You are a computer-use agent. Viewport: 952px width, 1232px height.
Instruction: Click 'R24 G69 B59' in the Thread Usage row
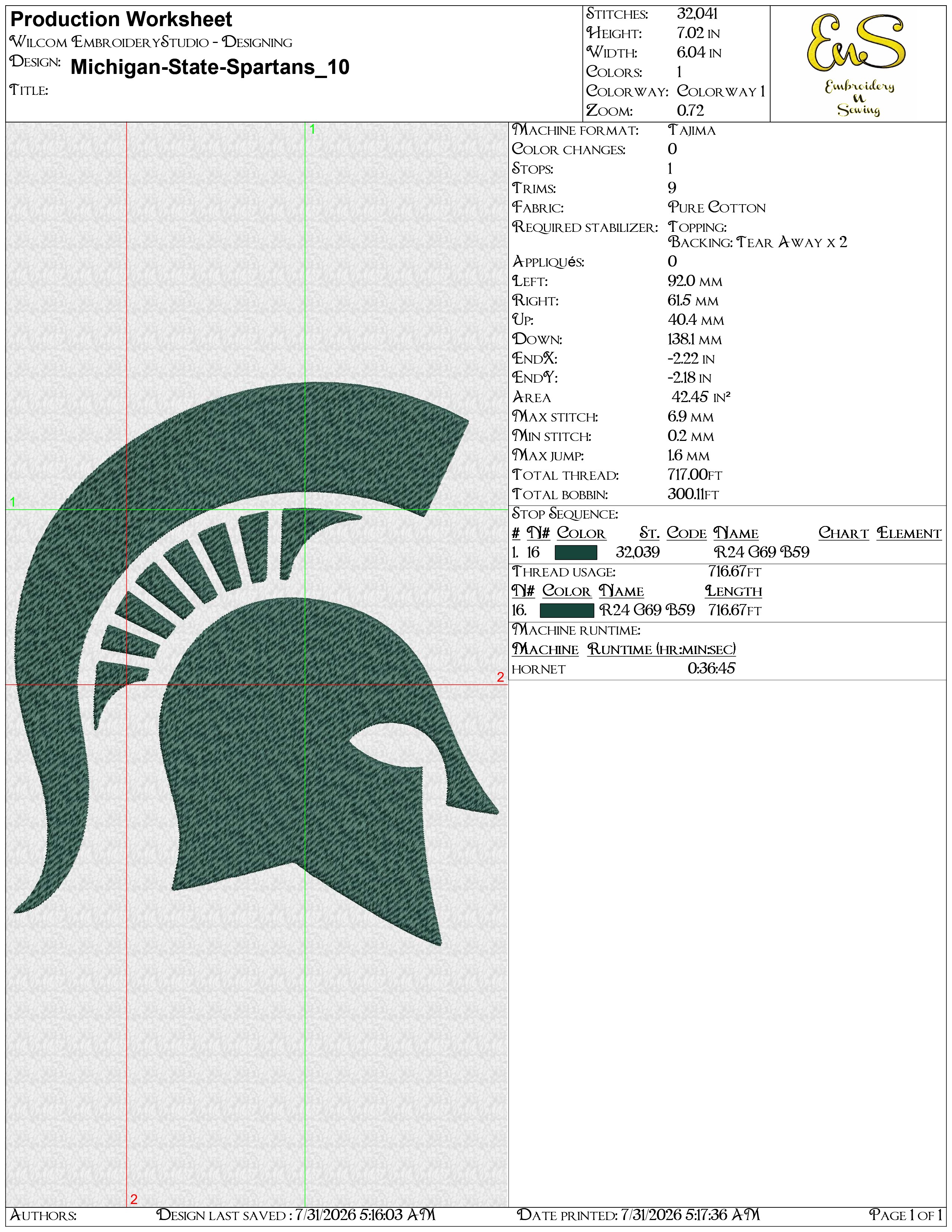pyautogui.click(x=647, y=610)
